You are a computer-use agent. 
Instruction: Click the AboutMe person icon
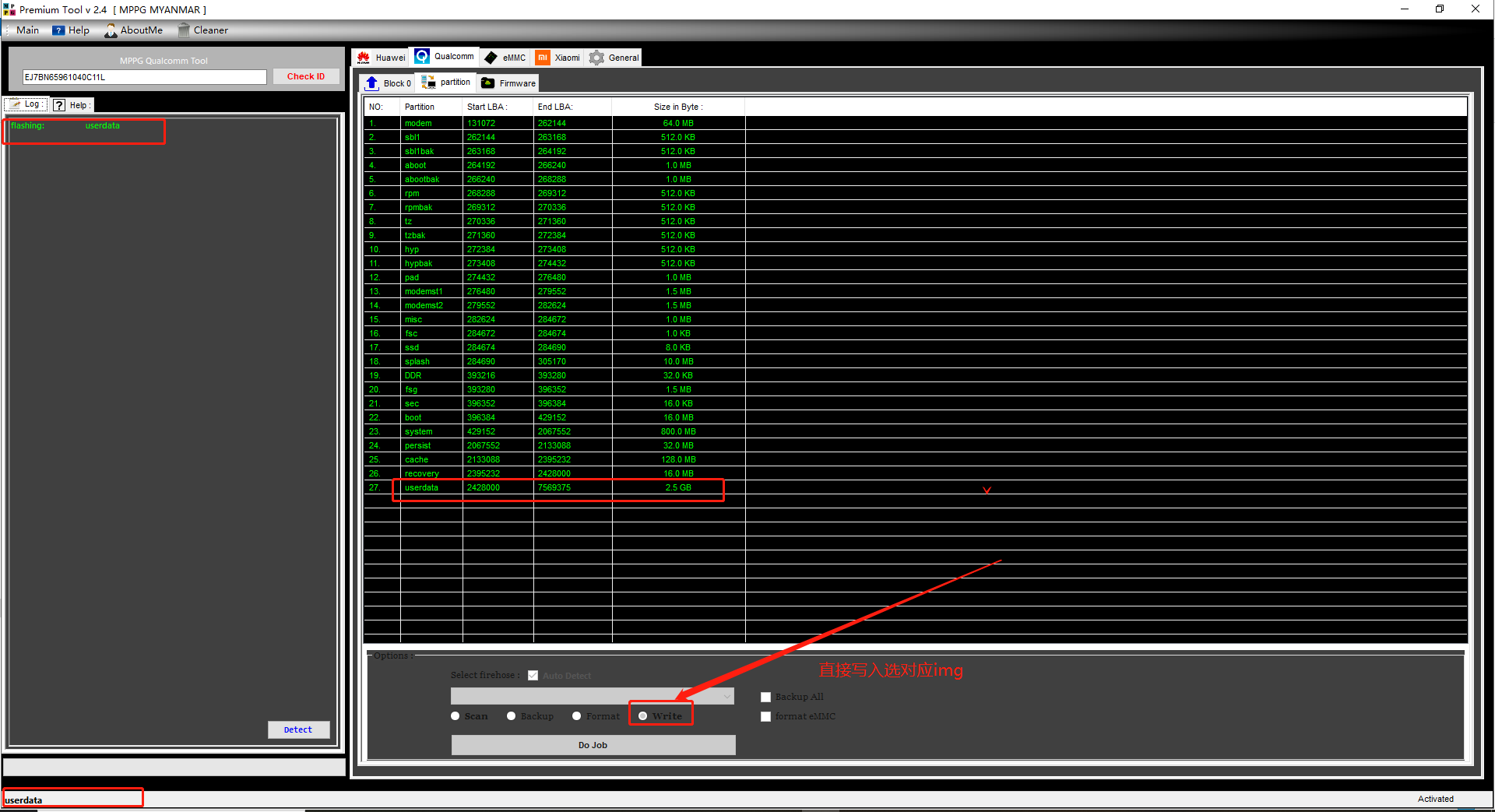click(111, 30)
